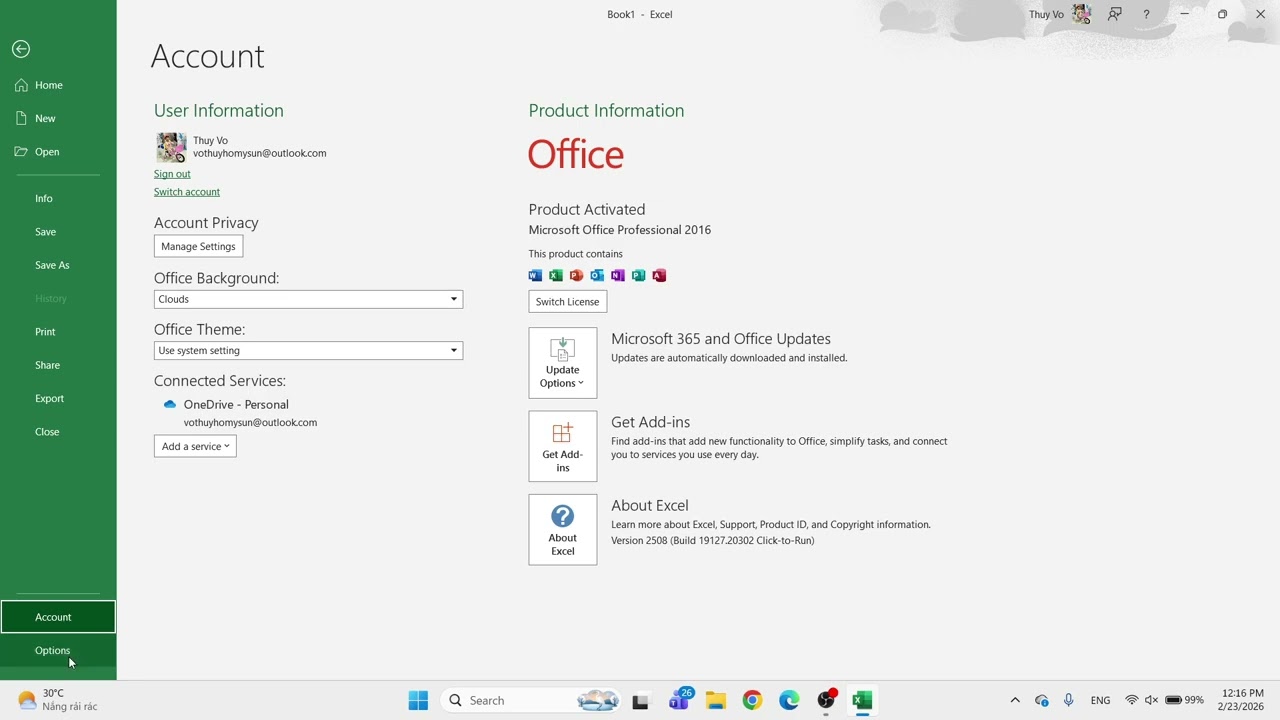1280x720 pixels.
Task: Click the 'Microsoft Office Professional 2016' text
Action: pos(620,230)
